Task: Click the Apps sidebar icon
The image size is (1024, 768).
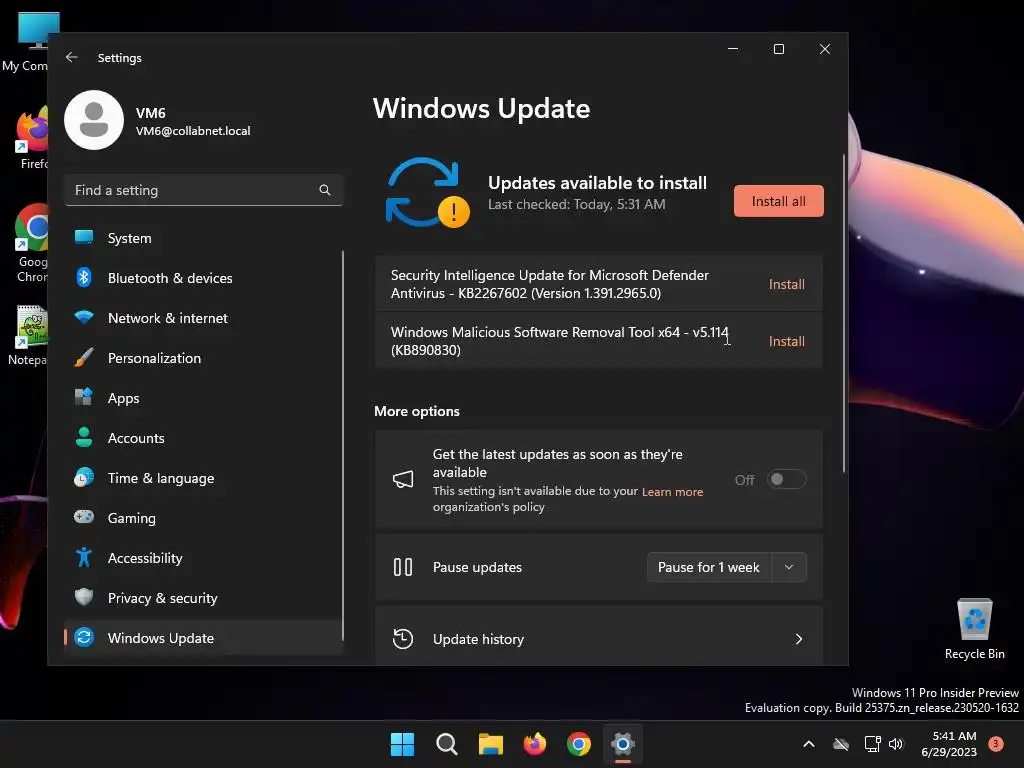Action: tap(84, 397)
